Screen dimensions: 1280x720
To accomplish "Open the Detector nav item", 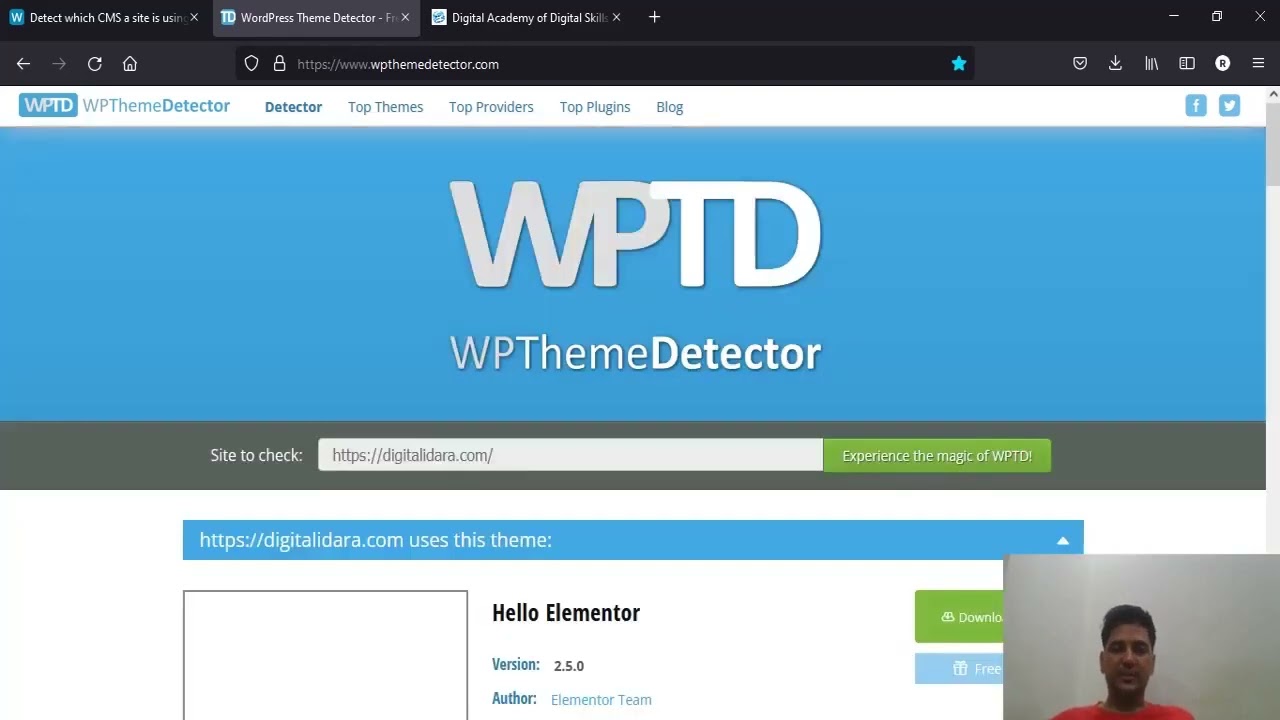I will [293, 107].
